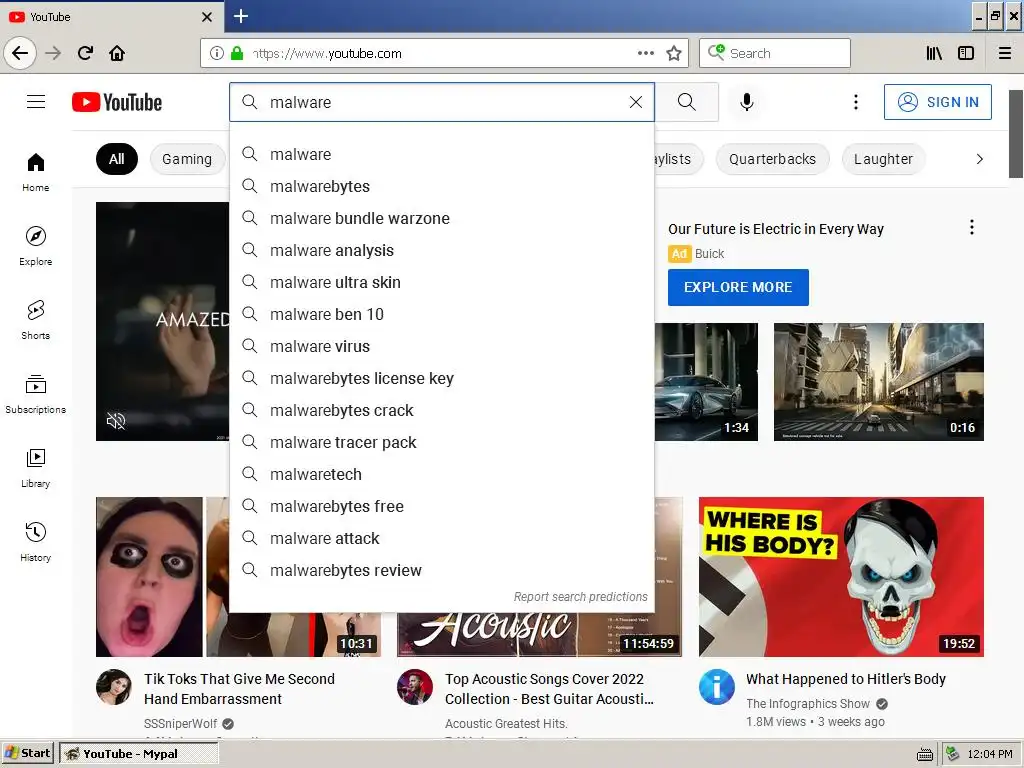The height and width of the screenshot is (768, 1024).
Task: Clear the search box with the X
Action: click(635, 102)
